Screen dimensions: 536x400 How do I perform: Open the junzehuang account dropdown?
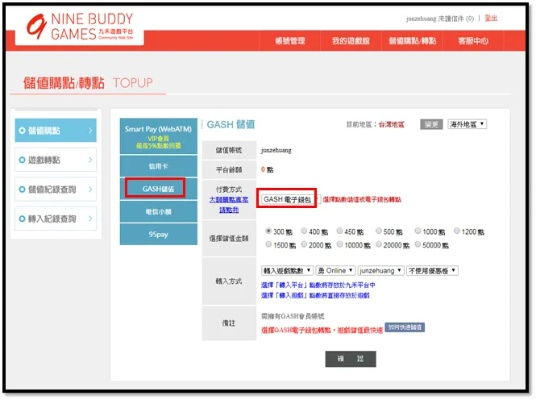tap(381, 271)
